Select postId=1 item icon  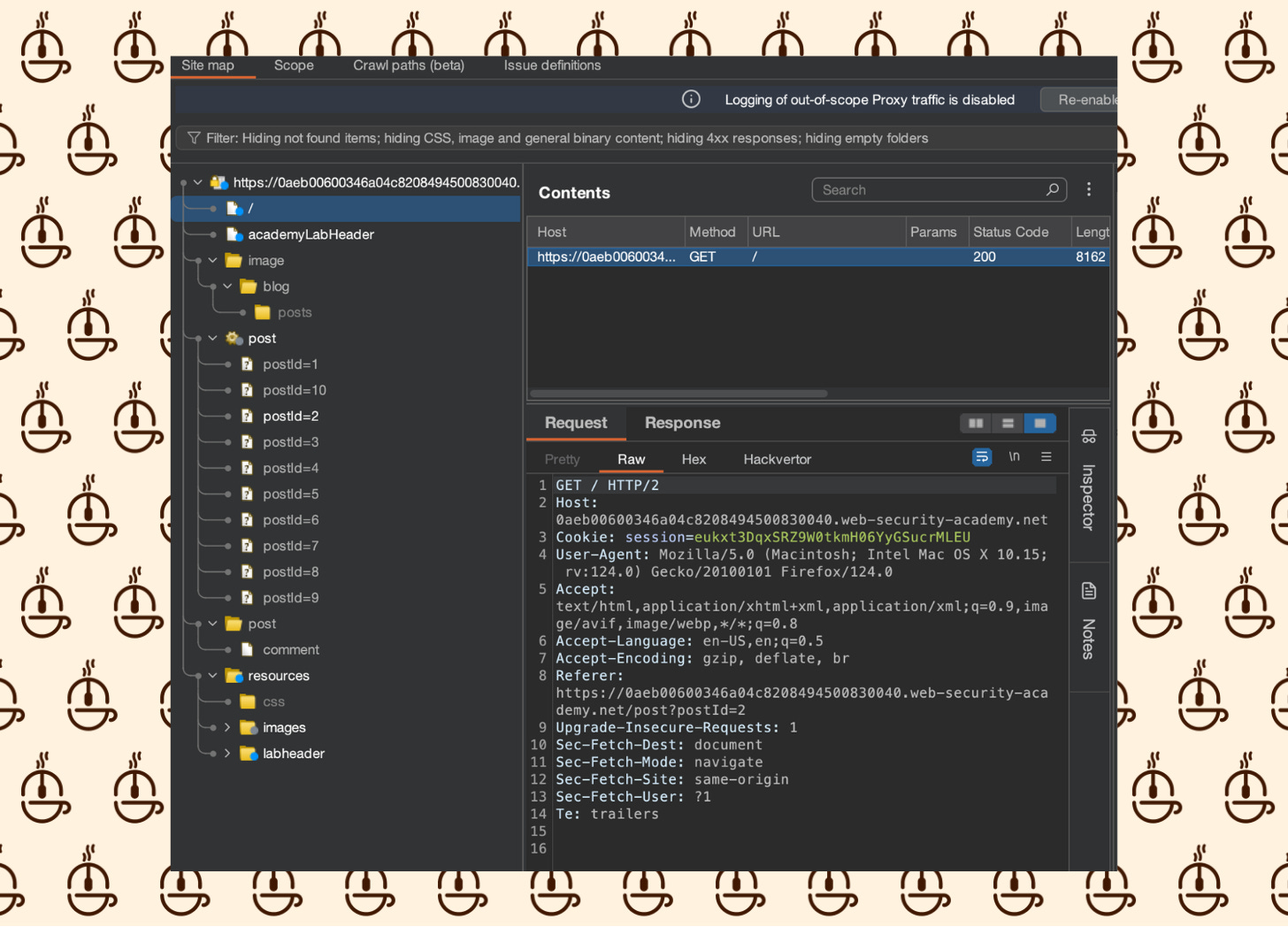[248, 364]
